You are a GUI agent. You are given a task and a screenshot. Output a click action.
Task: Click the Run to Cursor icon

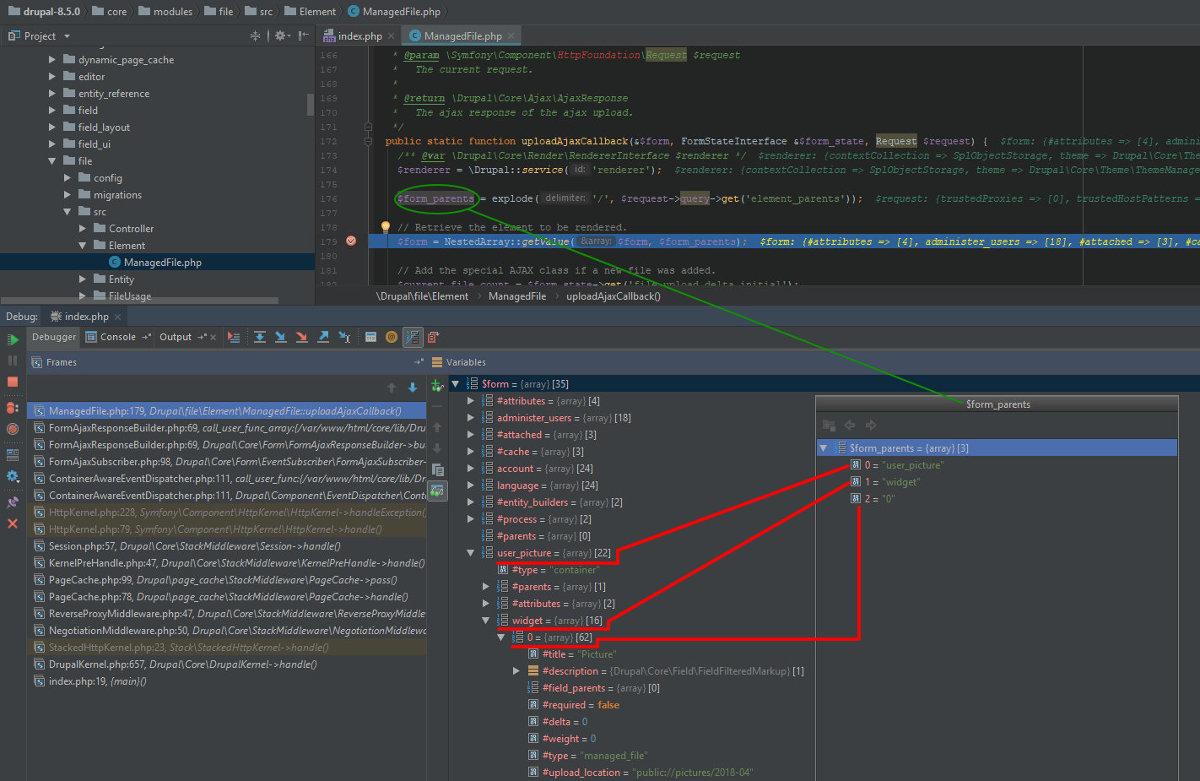(344, 337)
